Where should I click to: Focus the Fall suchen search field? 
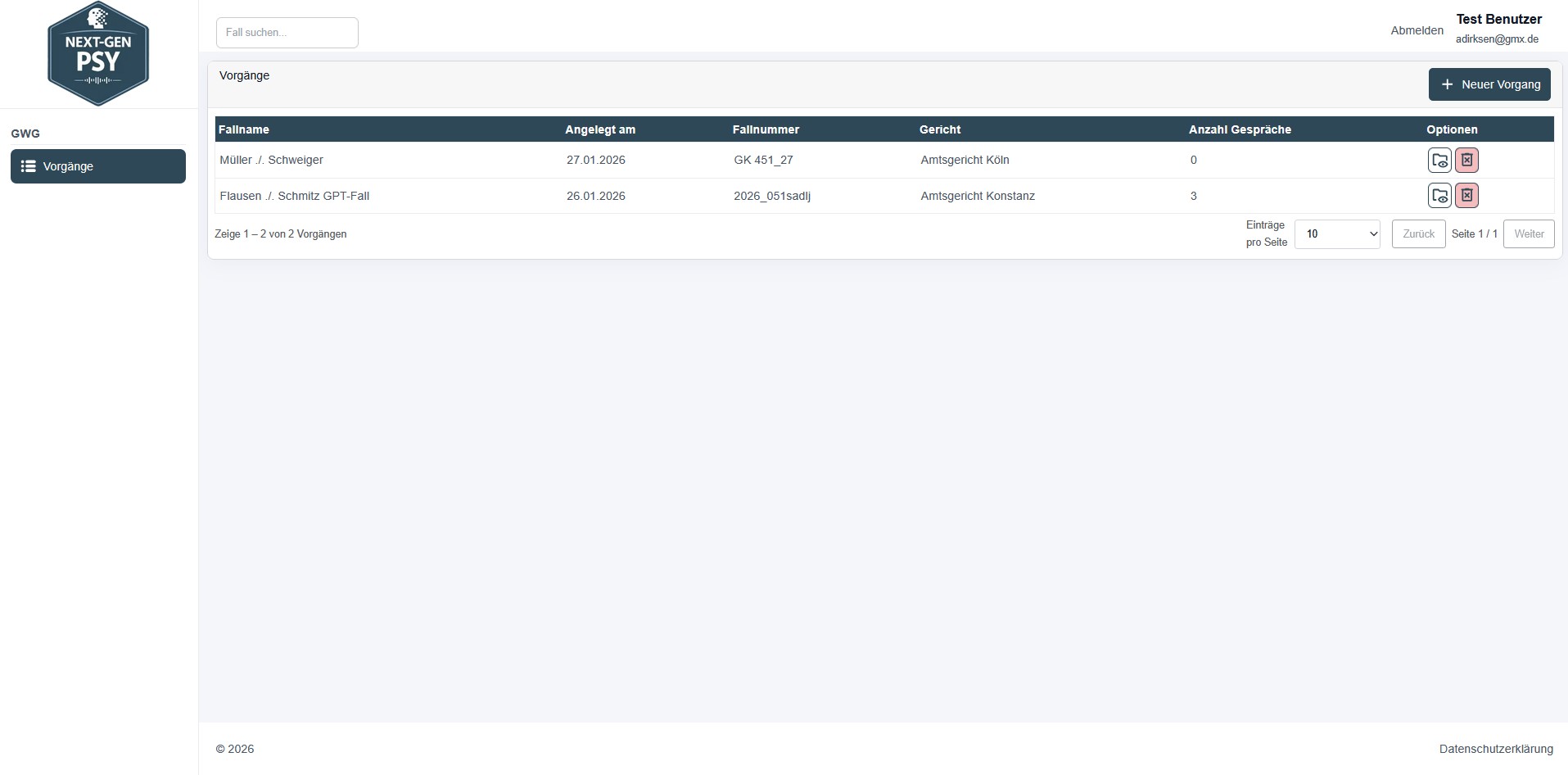(287, 33)
